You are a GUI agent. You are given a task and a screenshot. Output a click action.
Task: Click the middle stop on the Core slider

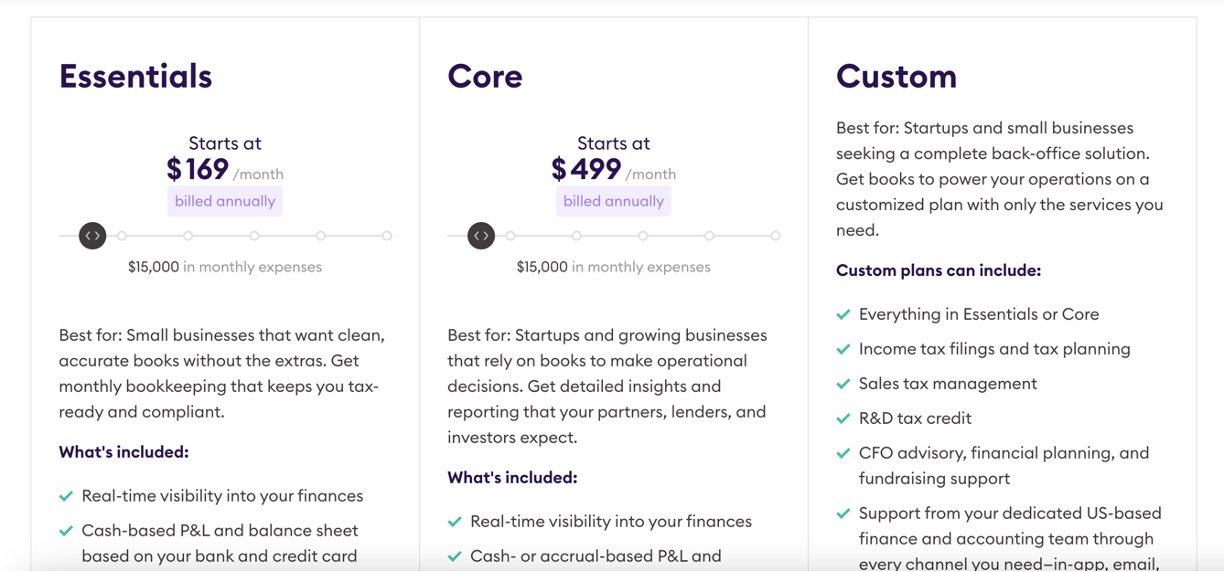coord(643,236)
